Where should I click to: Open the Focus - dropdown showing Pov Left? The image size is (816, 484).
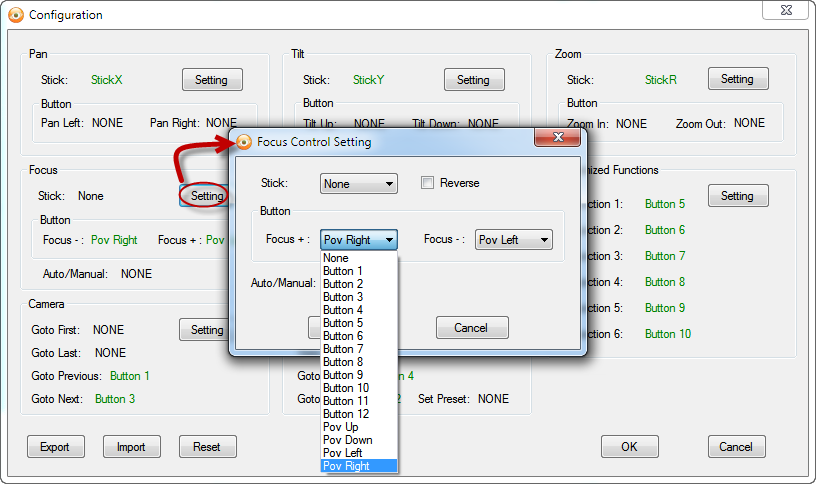pyautogui.click(x=514, y=240)
